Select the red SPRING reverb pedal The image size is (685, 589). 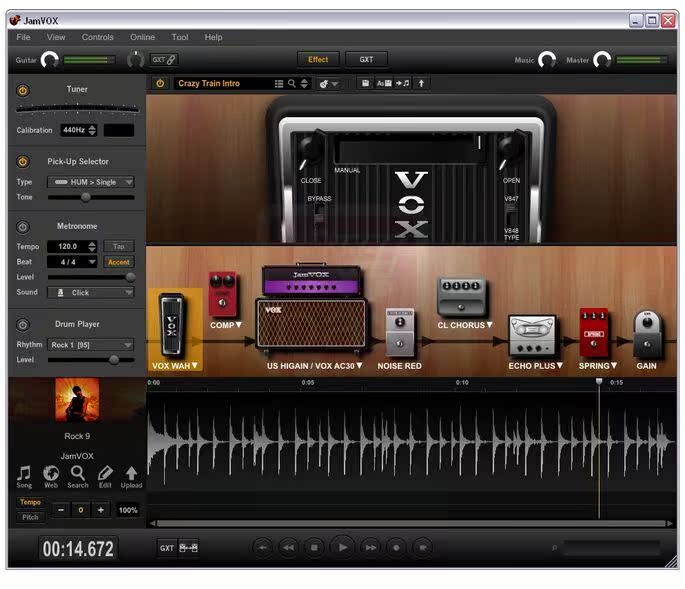pyautogui.click(x=594, y=333)
